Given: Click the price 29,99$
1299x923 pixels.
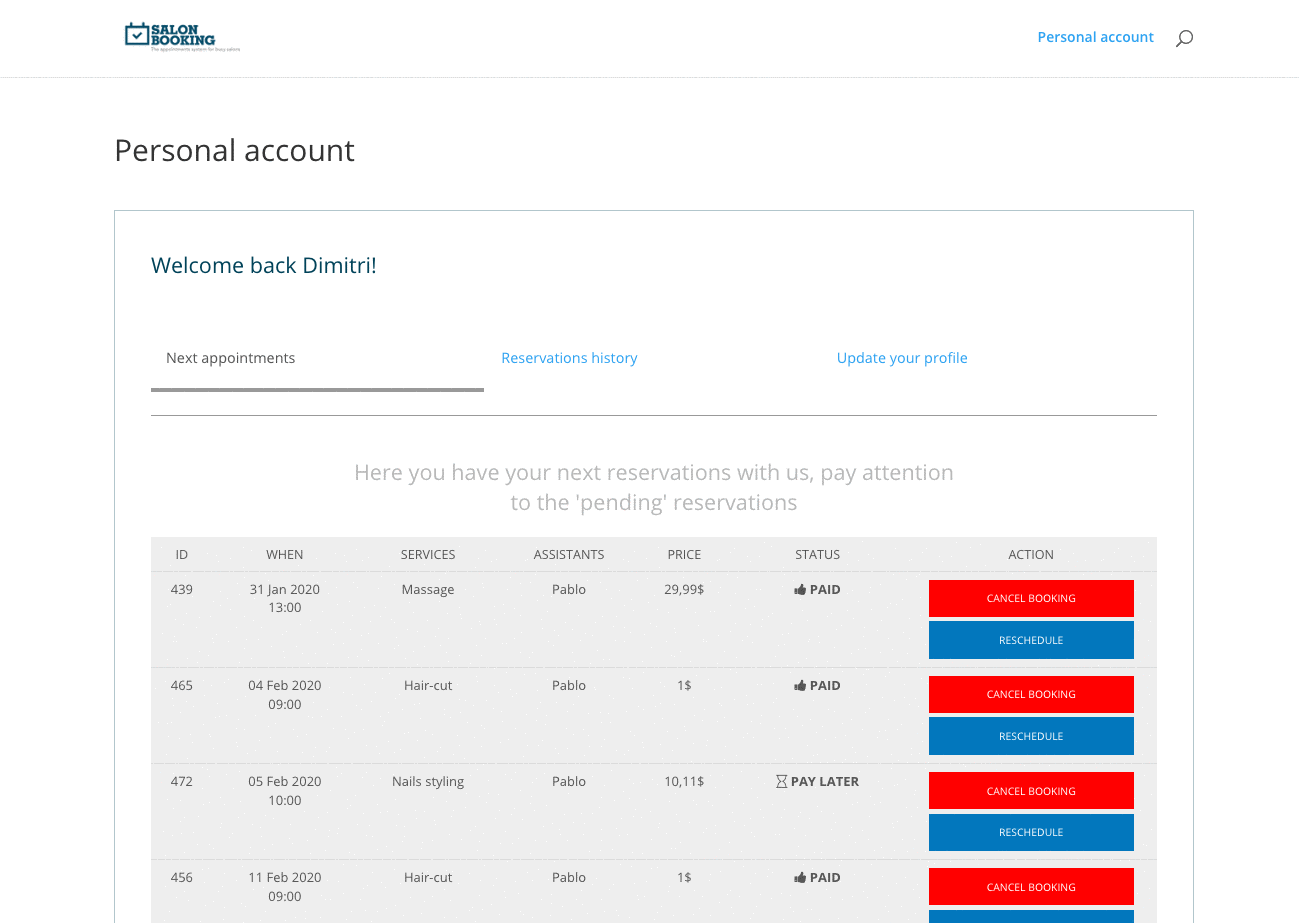Looking at the screenshot, I should click(x=684, y=589).
